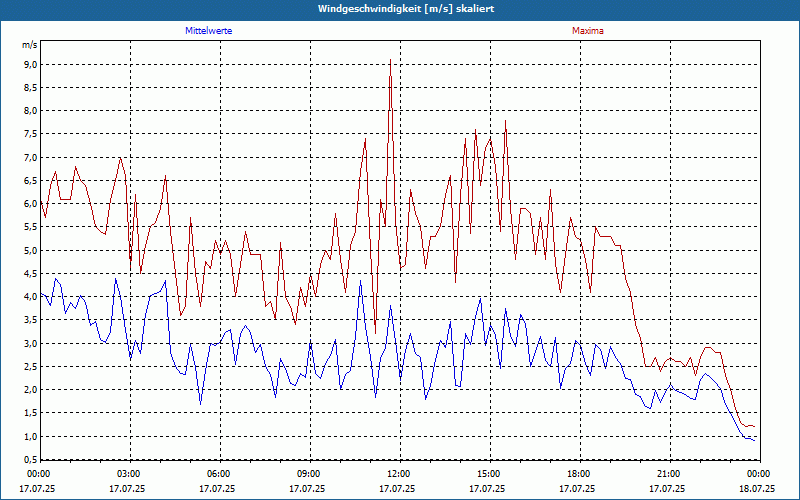Click the 15:00 time axis label
This screenshot has height=500, width=800.
[x=490, y=474]
